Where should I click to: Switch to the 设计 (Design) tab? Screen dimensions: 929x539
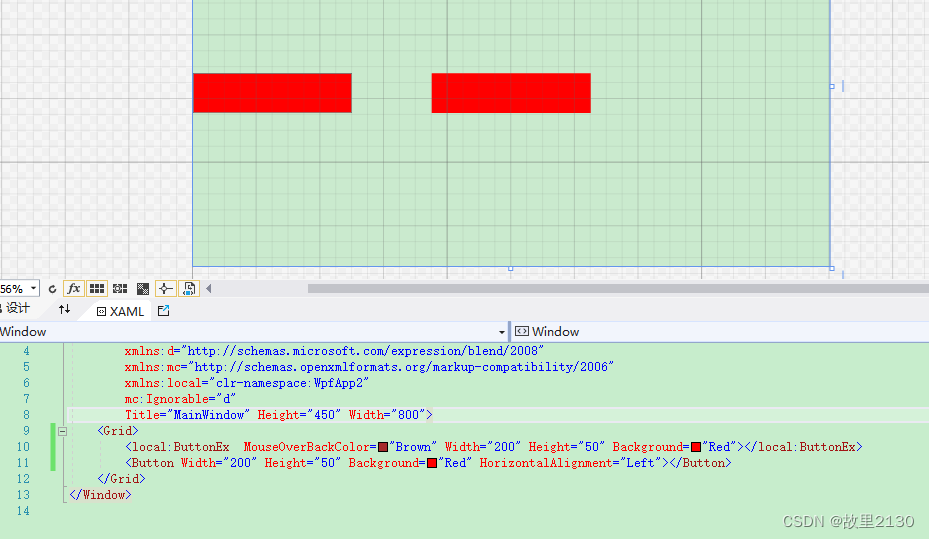click(x=17, y=308)
